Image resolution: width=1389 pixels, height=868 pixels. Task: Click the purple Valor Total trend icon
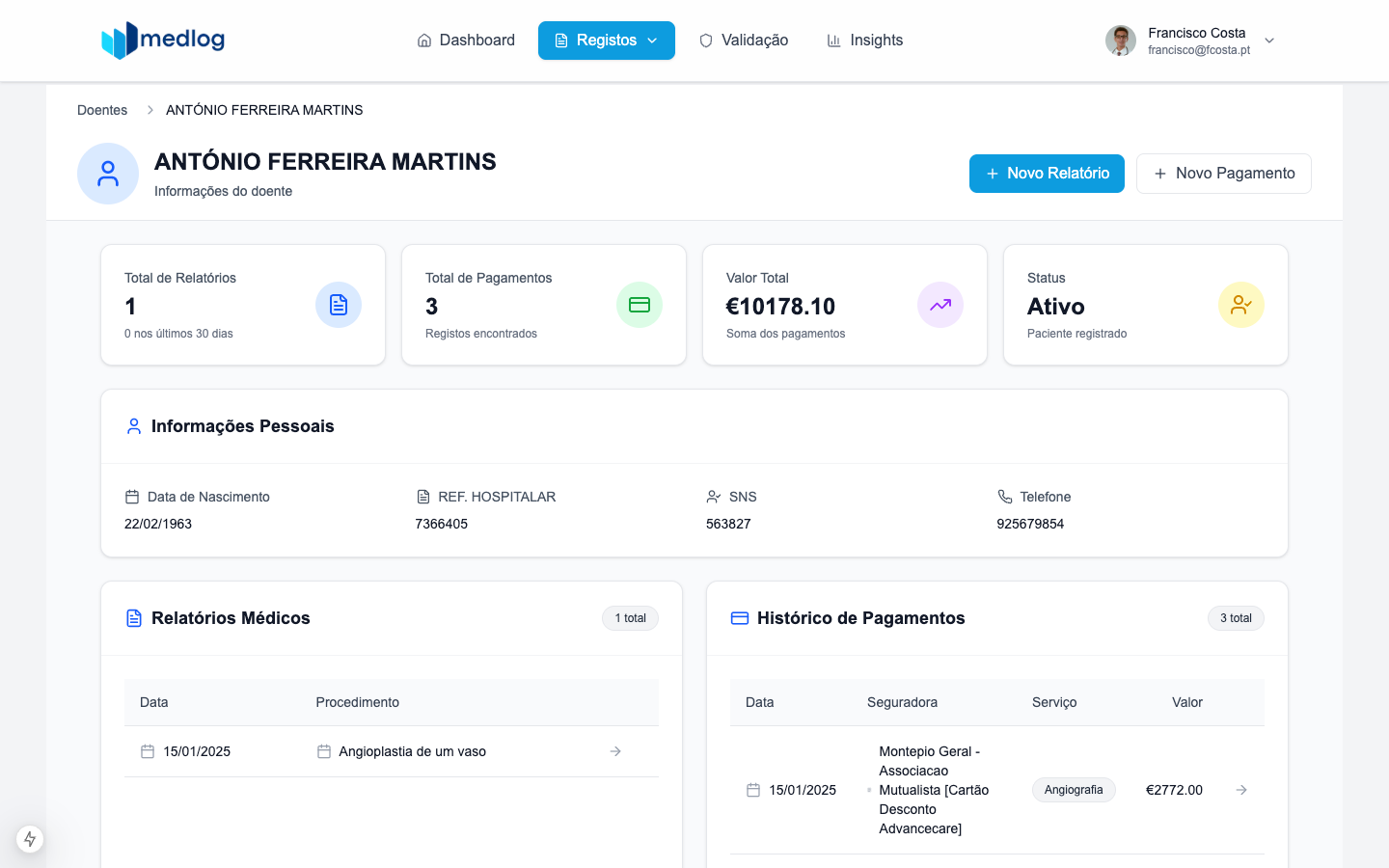(940, 305)
